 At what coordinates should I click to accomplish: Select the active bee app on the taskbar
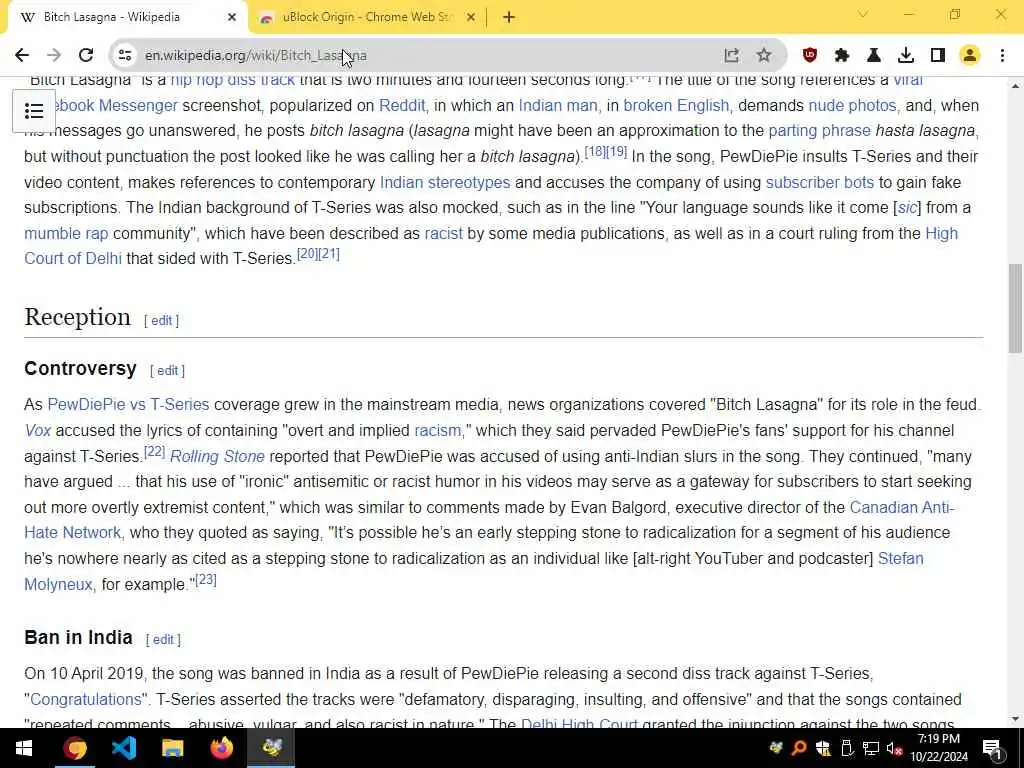tap(272, 748)
